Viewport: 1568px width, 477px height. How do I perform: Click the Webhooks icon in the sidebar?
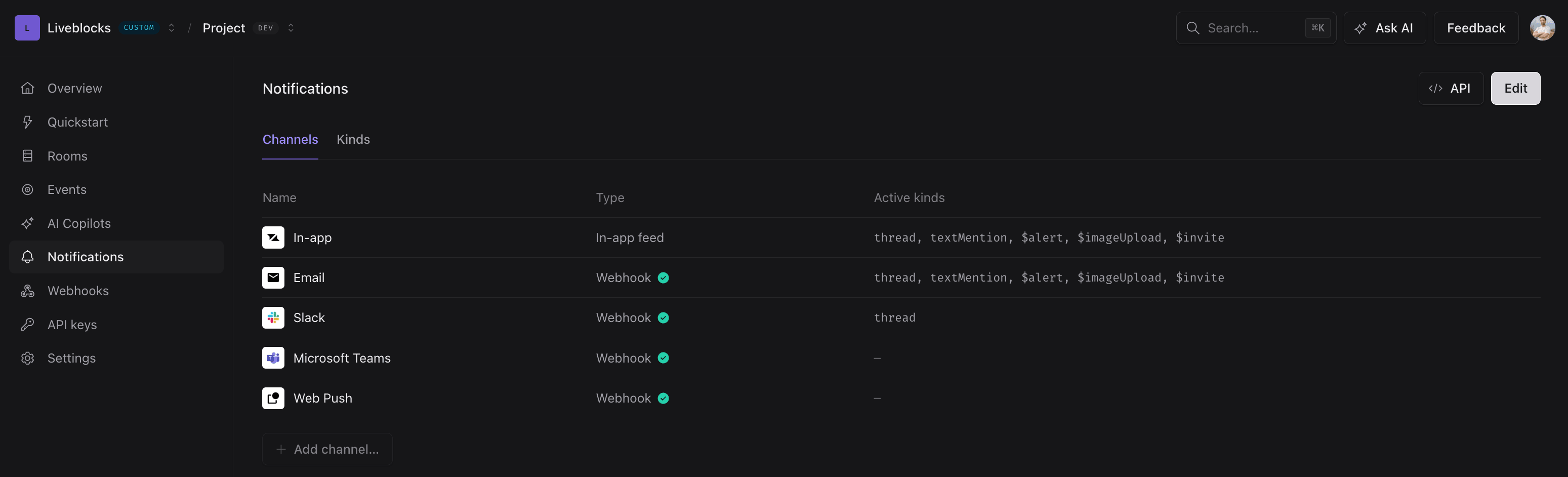pyautogui.click(x=27, y=291)
